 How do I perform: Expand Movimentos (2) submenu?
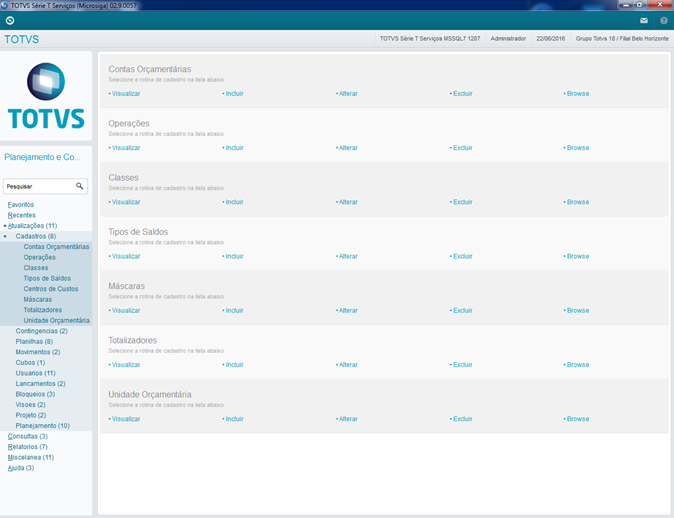[x=38, y=352]
